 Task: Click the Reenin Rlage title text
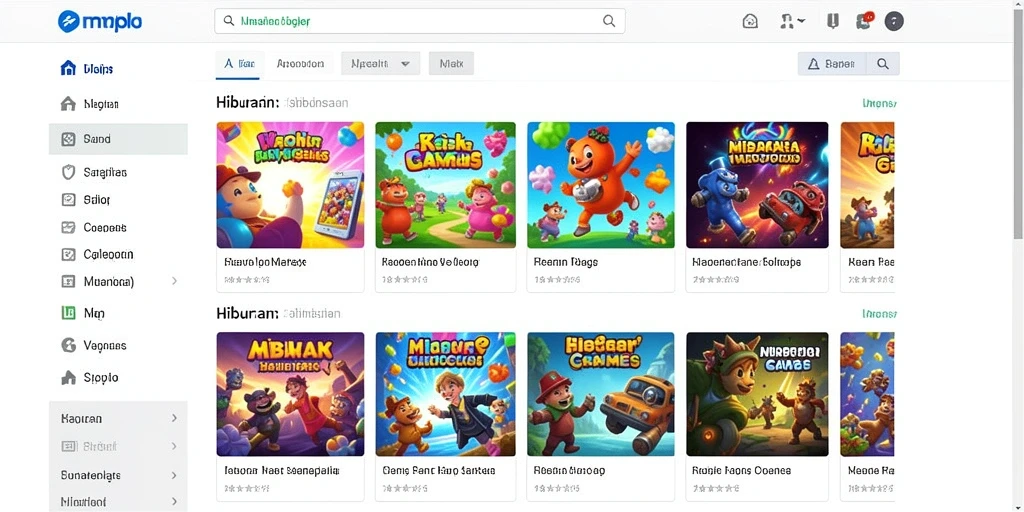click(x=566, y=262)
